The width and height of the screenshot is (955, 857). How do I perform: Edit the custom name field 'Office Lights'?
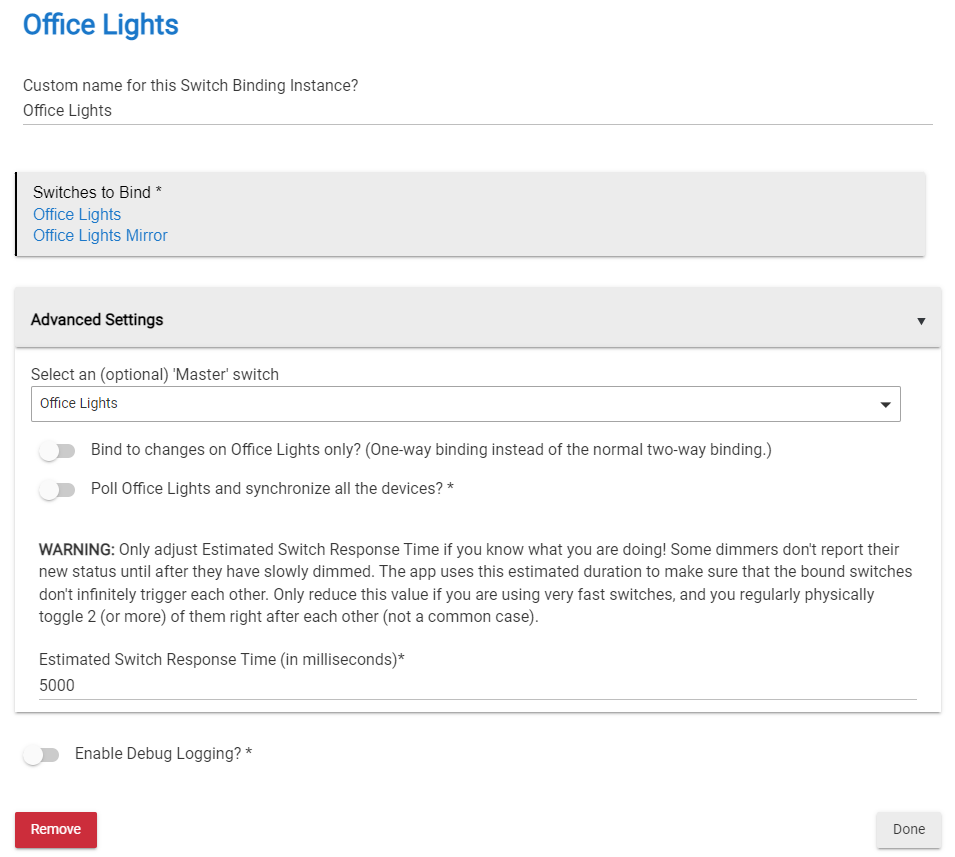tap(478, 111)
